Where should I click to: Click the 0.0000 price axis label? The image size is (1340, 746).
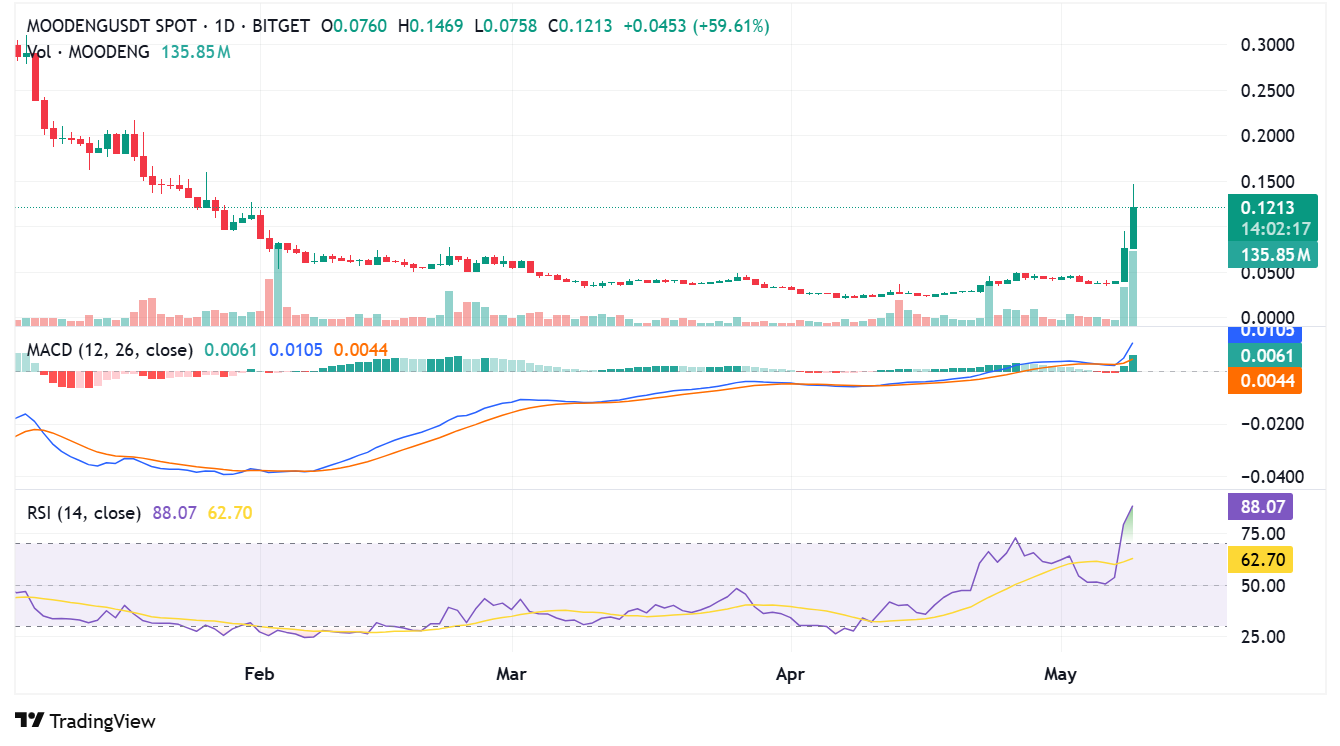[1267, 318]
